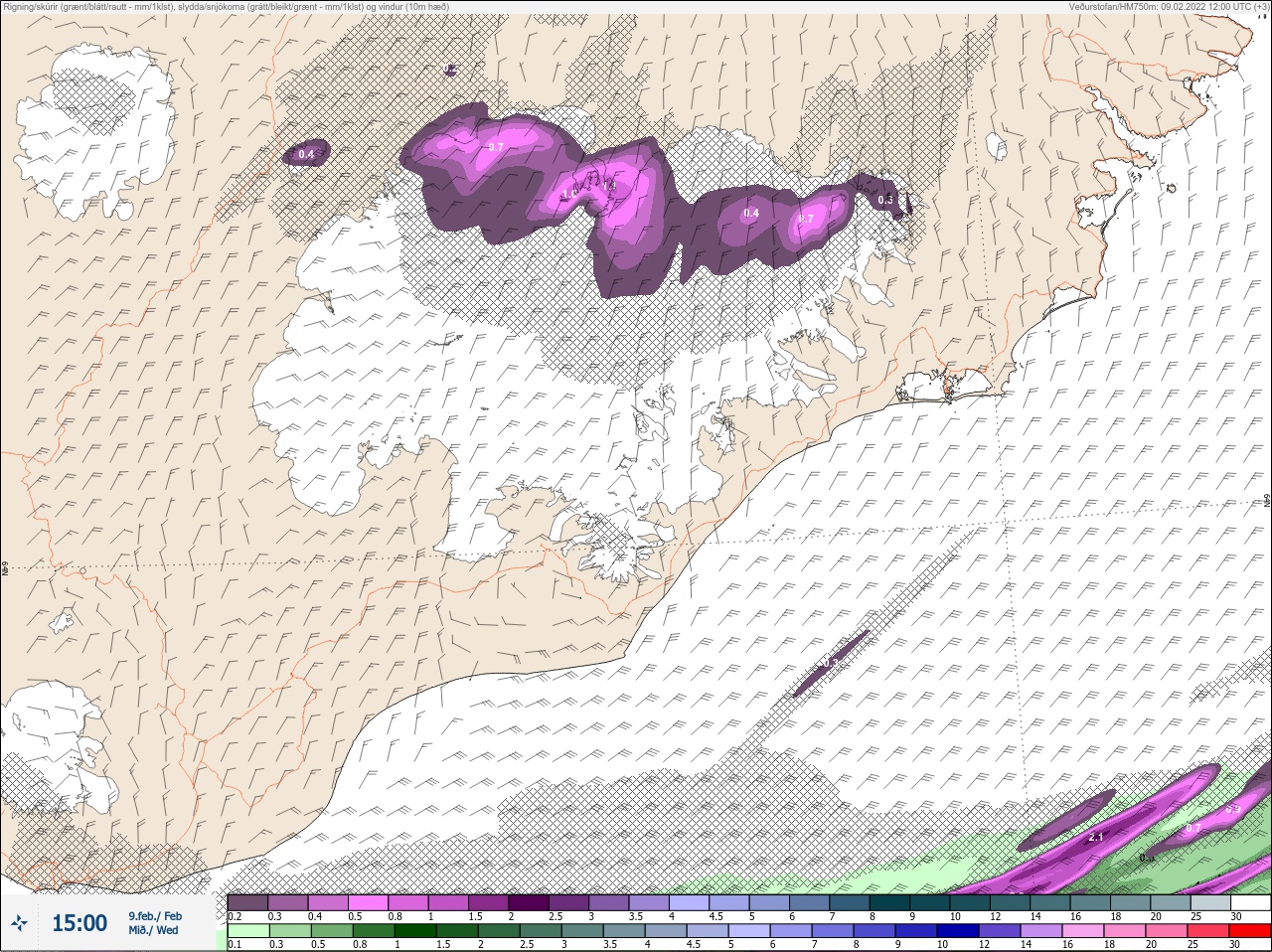
Task: Select the '9.feb./ Feb' date text
Action: pyautogui.click(x=154, y=915)
